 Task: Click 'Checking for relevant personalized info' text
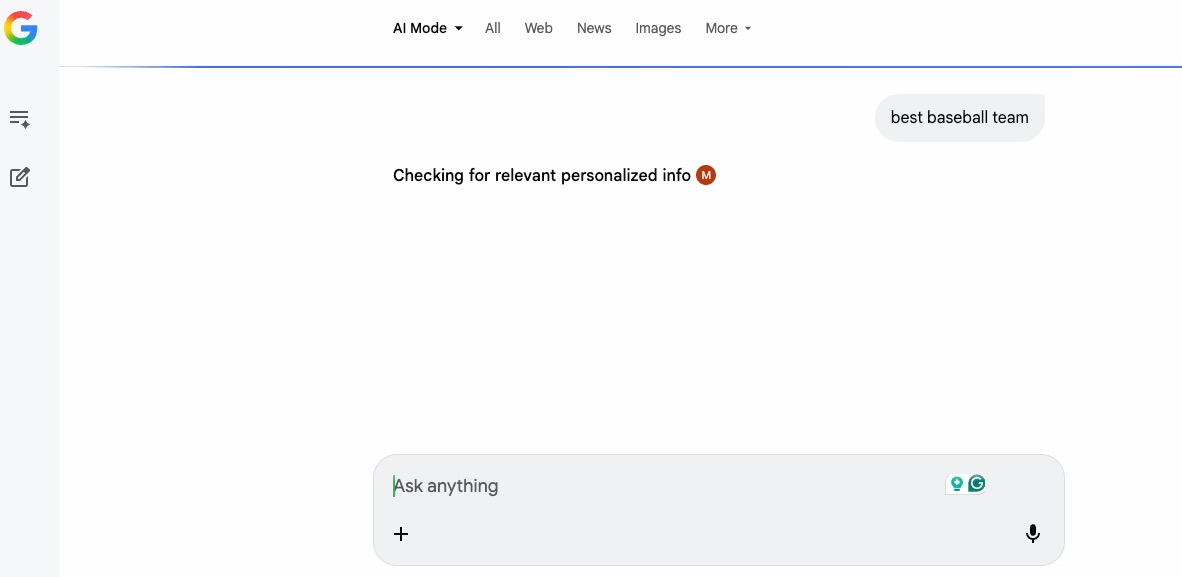(x=541, y=175)
